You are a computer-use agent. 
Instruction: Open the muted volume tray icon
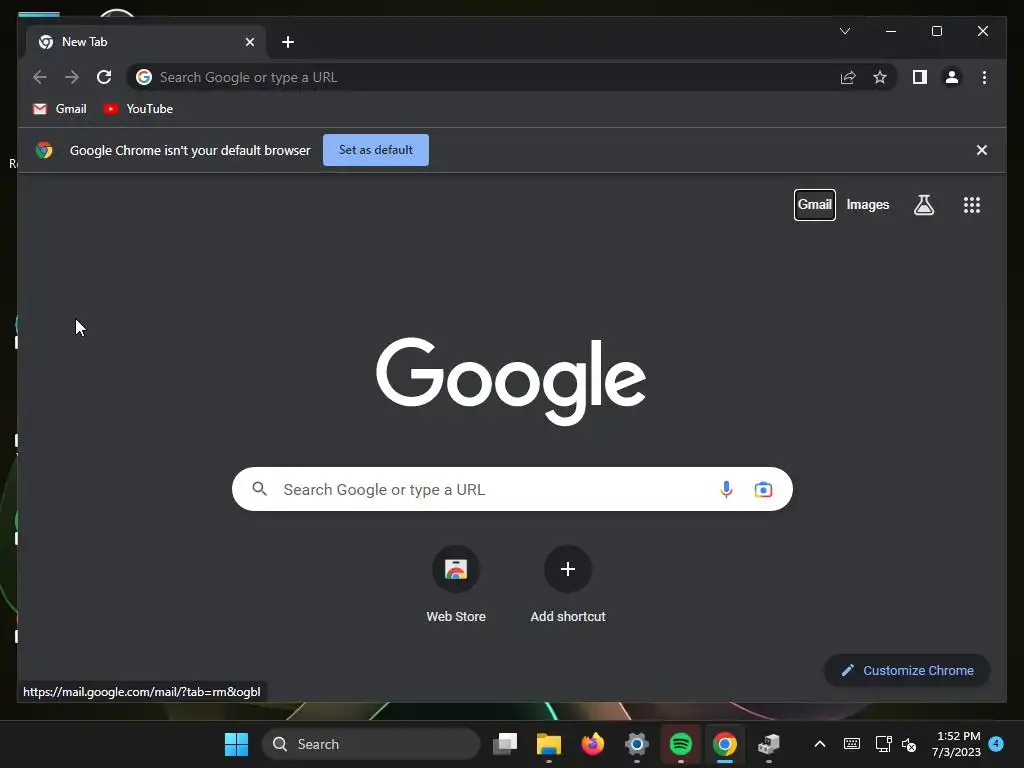pos(908,744)
